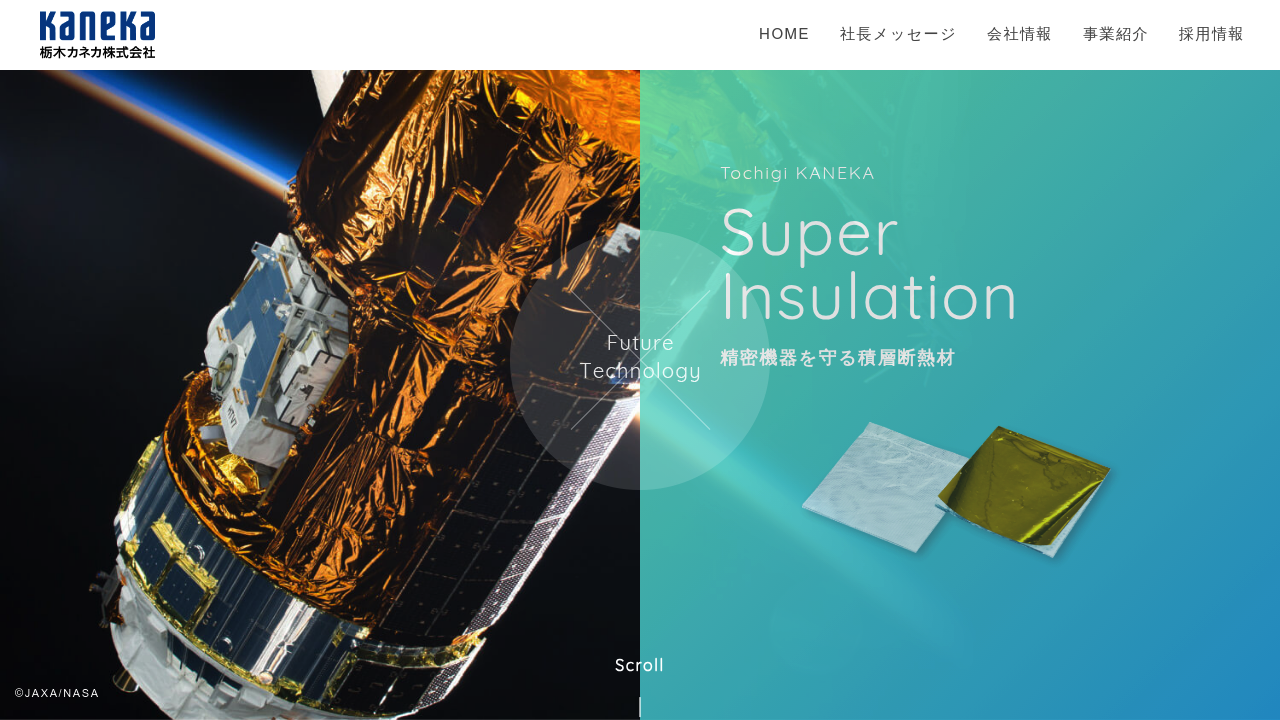This screenshot has height=720, width=1280.
Task: Select 事業紹介 from the top menu
Action: tap(1115, 34)
